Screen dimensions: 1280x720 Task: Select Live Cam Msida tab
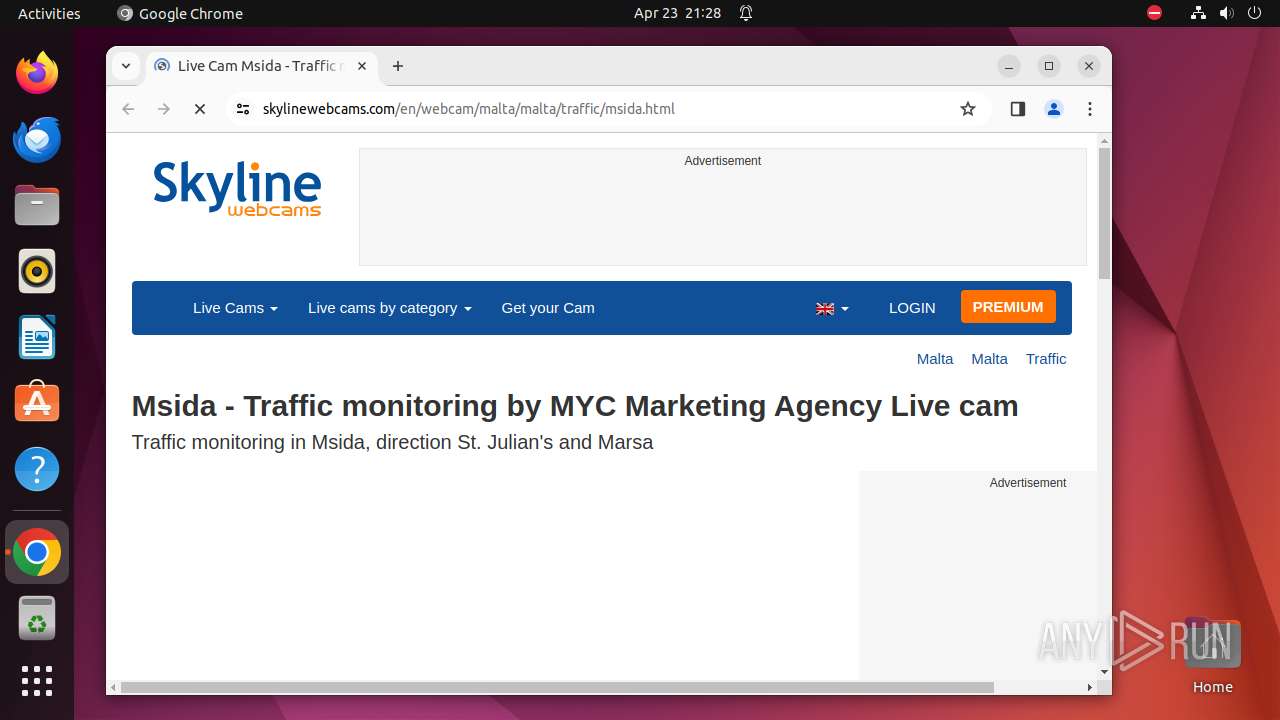tap(260, 66)
